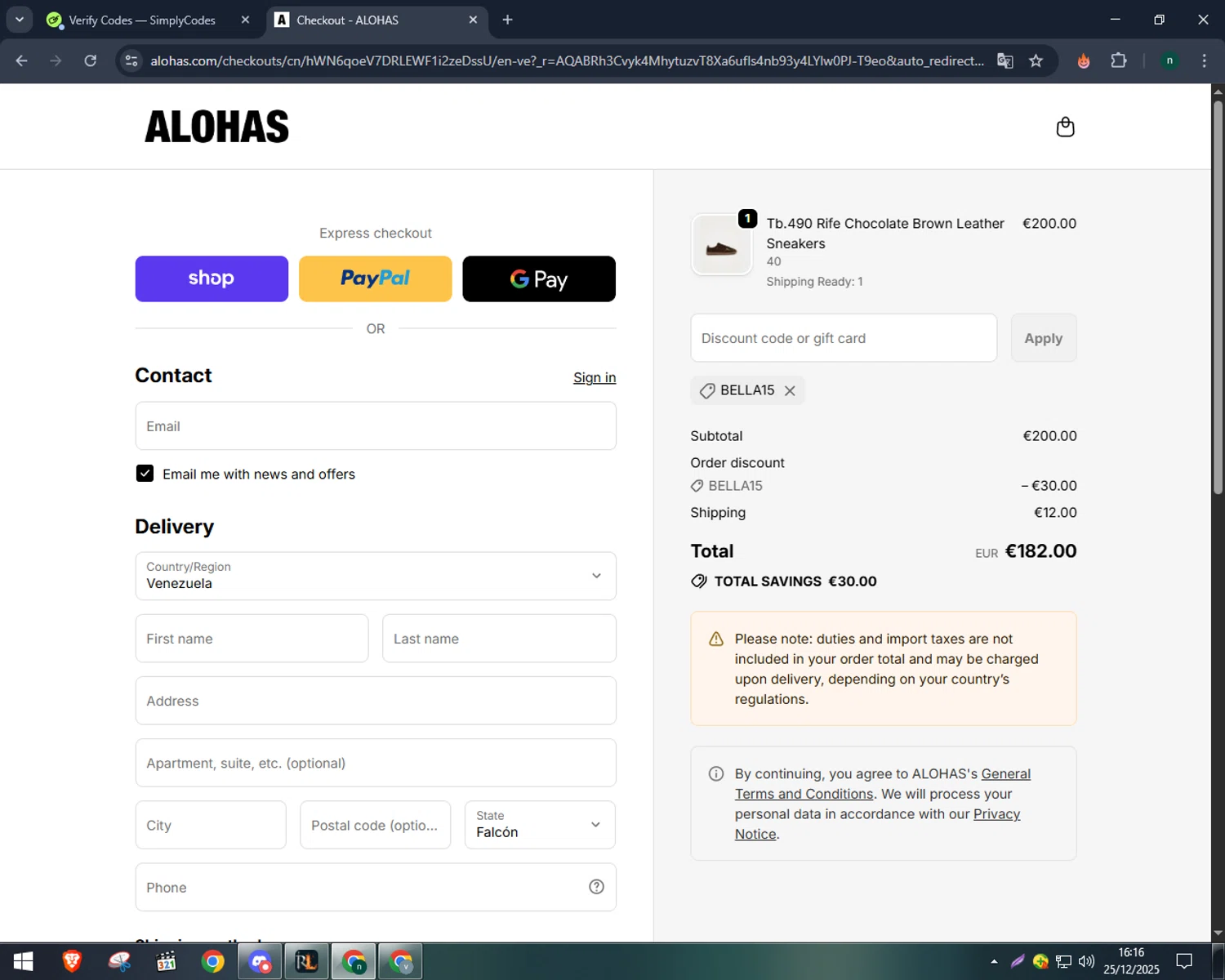Open the RL app in the taskbar
The height and width of the screenshot is (980, 1225).
click(x=307, y=961)
